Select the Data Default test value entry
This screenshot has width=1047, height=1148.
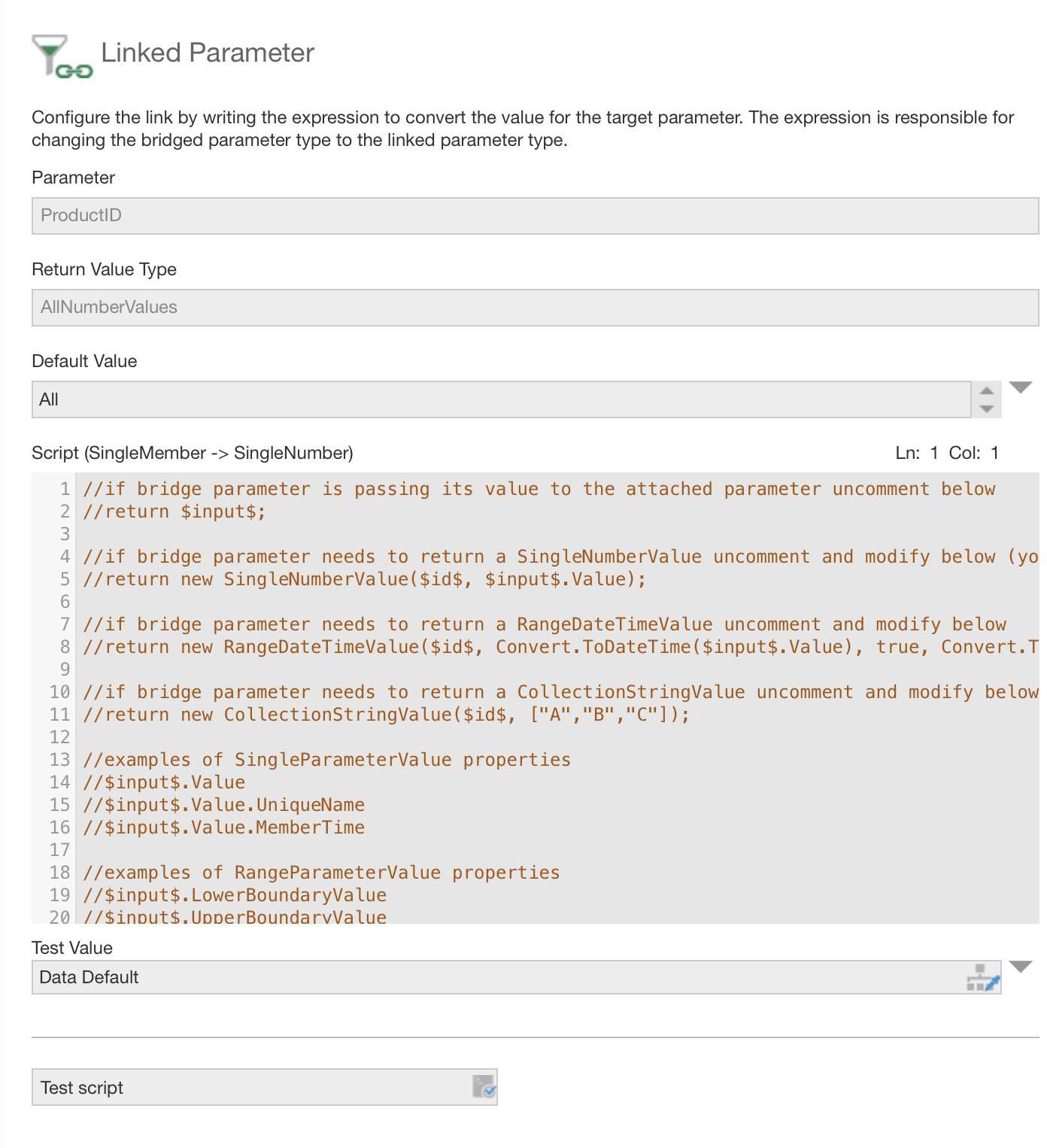pos(89,977)
